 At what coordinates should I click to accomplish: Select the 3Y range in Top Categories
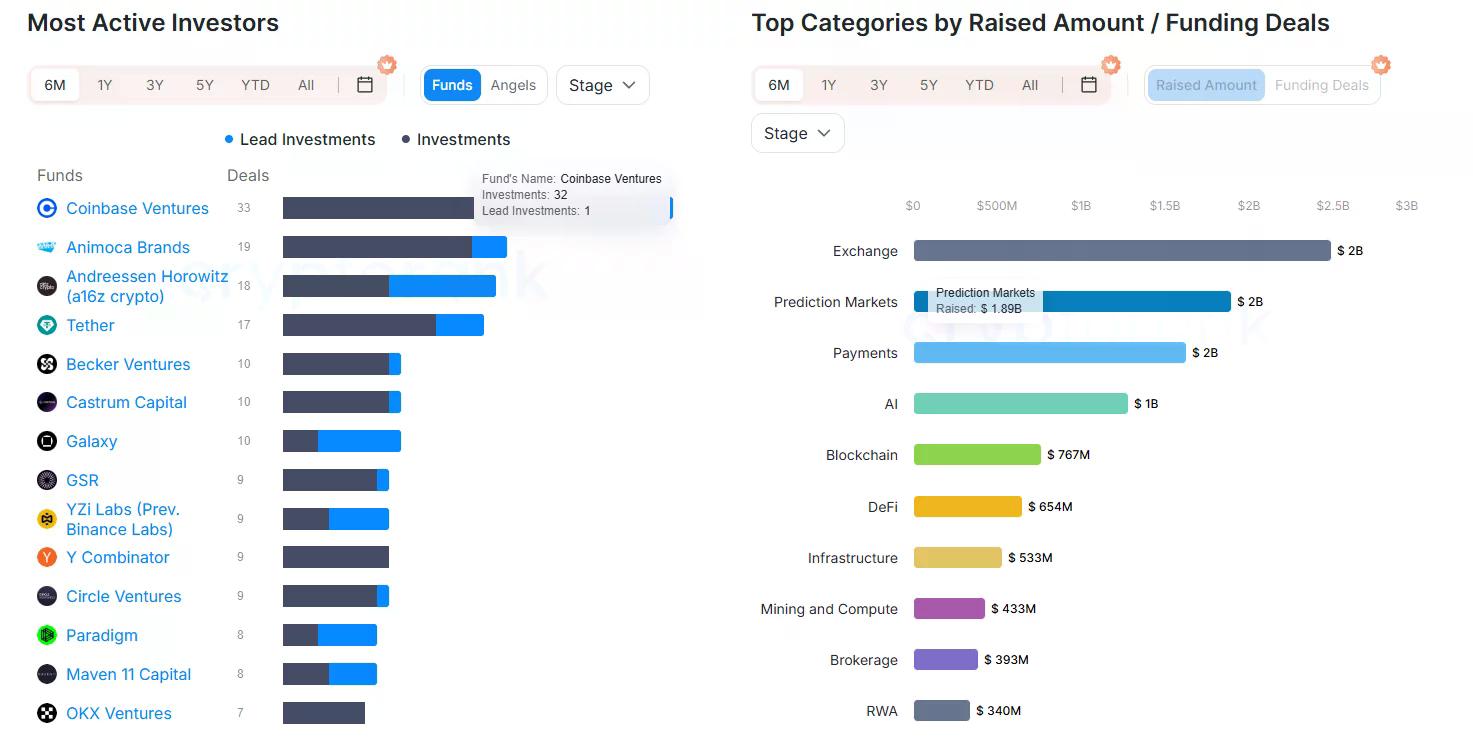[x=879, y=85]
